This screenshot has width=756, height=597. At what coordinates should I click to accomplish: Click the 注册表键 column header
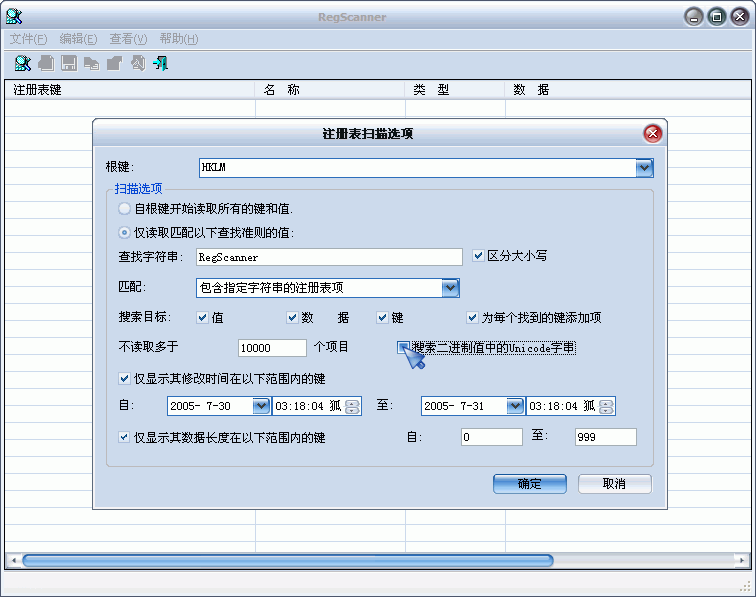pos(130,90)
